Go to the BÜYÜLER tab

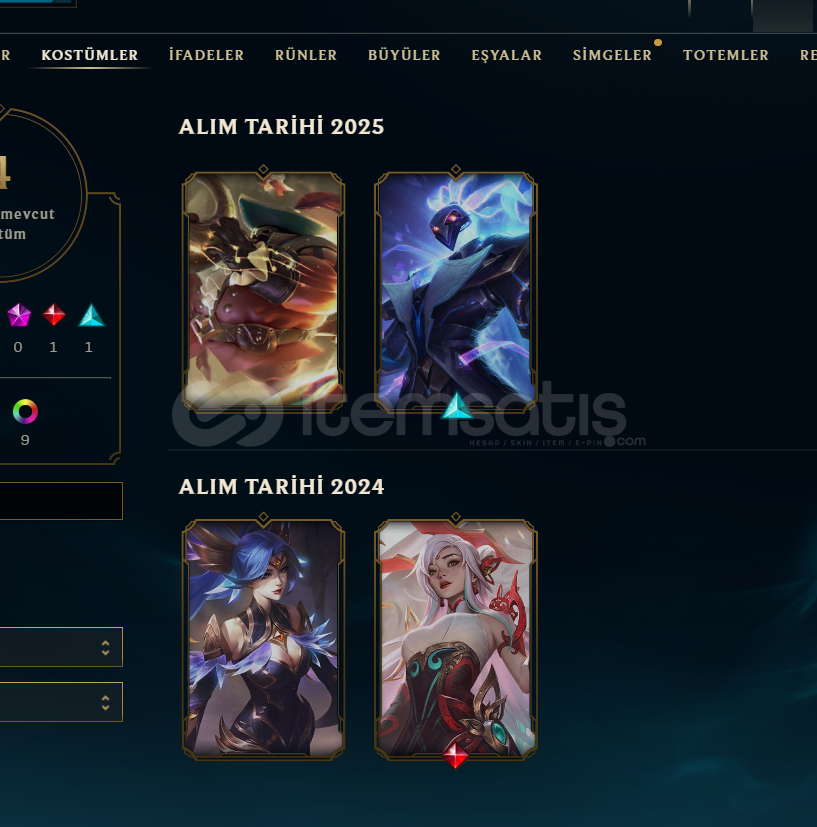pos(404,55)
